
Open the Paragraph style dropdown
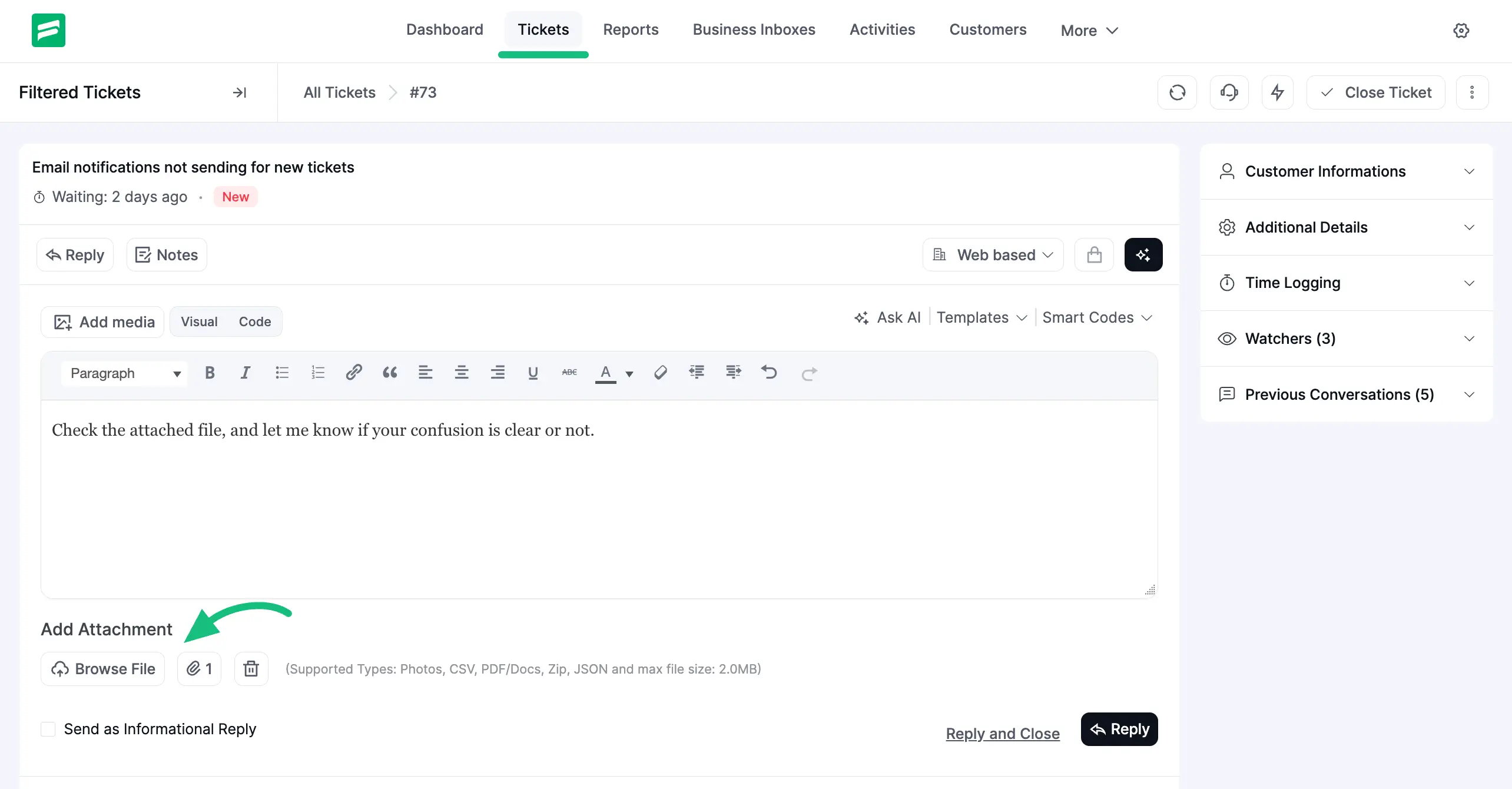coord(124,373)
